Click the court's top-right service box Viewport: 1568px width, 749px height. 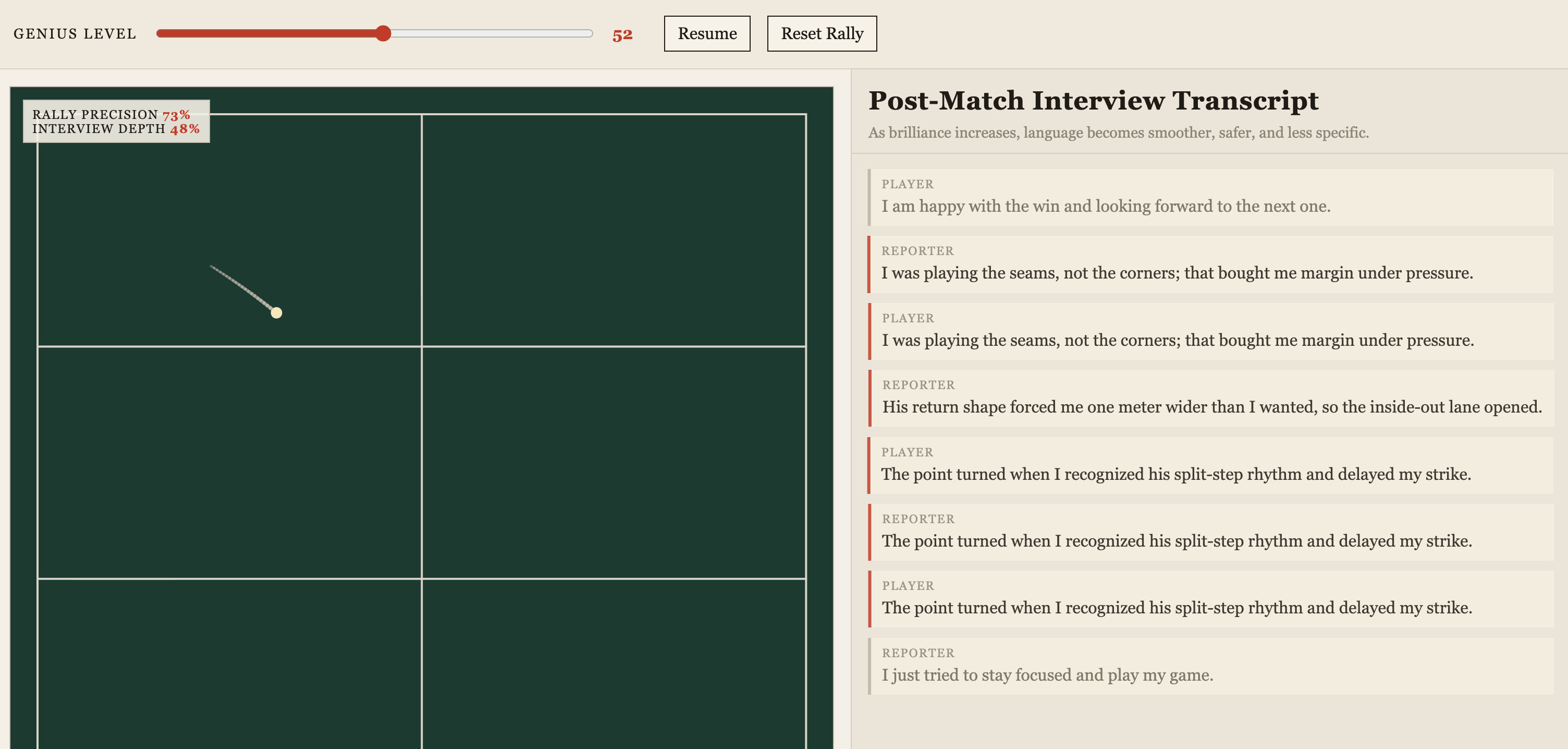click(614, 230)
